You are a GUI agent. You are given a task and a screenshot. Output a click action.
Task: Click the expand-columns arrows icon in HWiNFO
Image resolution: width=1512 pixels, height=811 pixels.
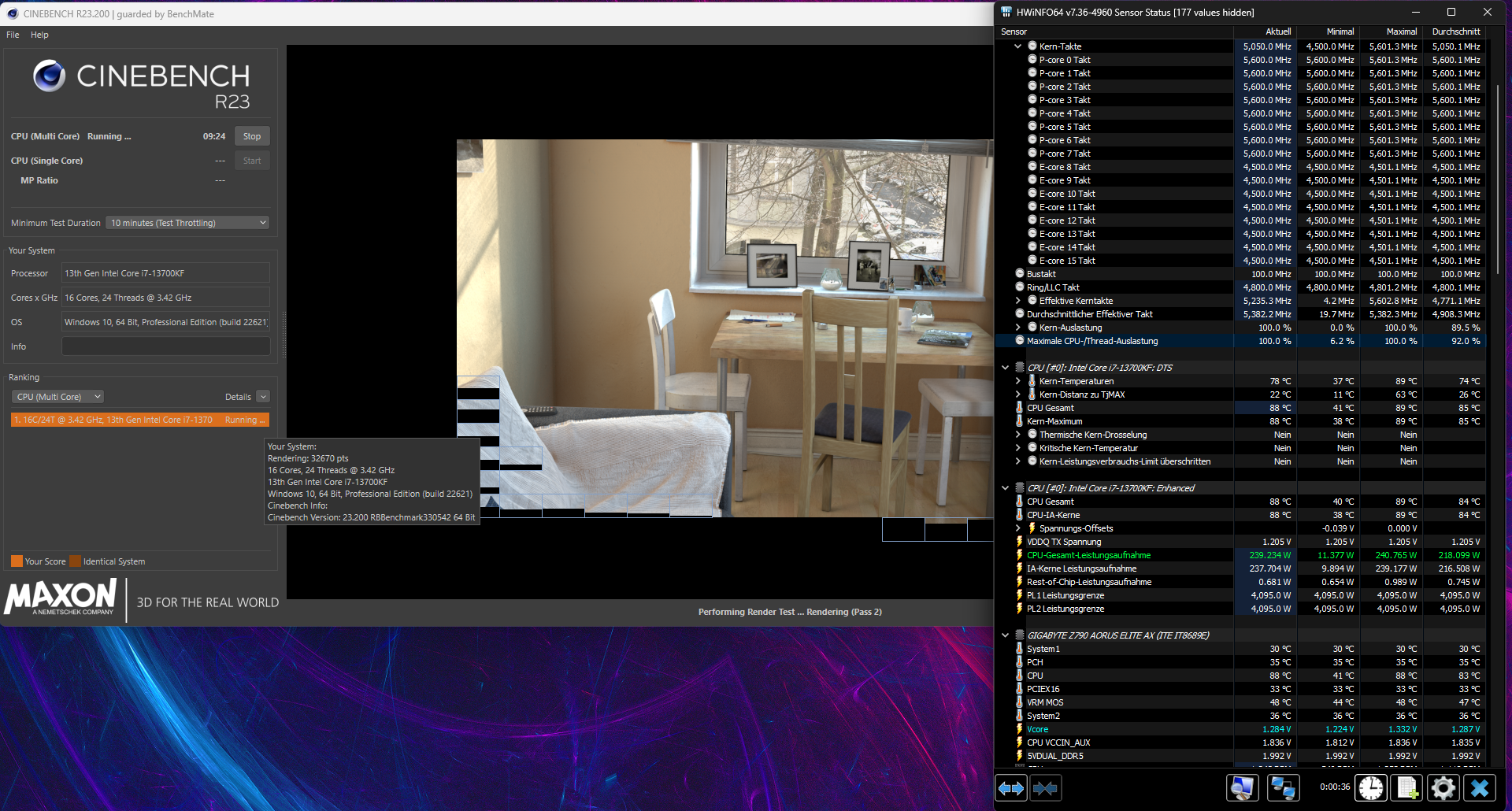pos(1011,787)
